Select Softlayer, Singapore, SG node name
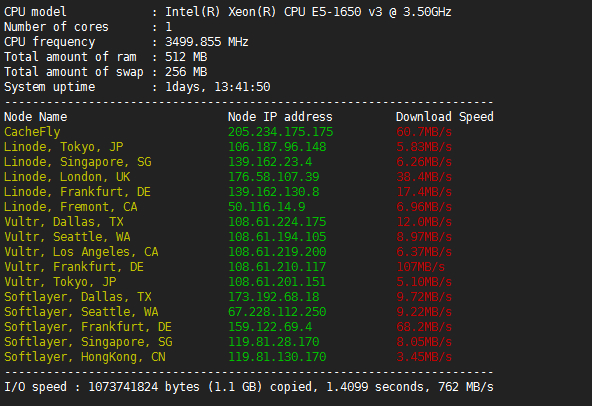The width and height of the screenshot is (592, 406). (x=88, y=342)
